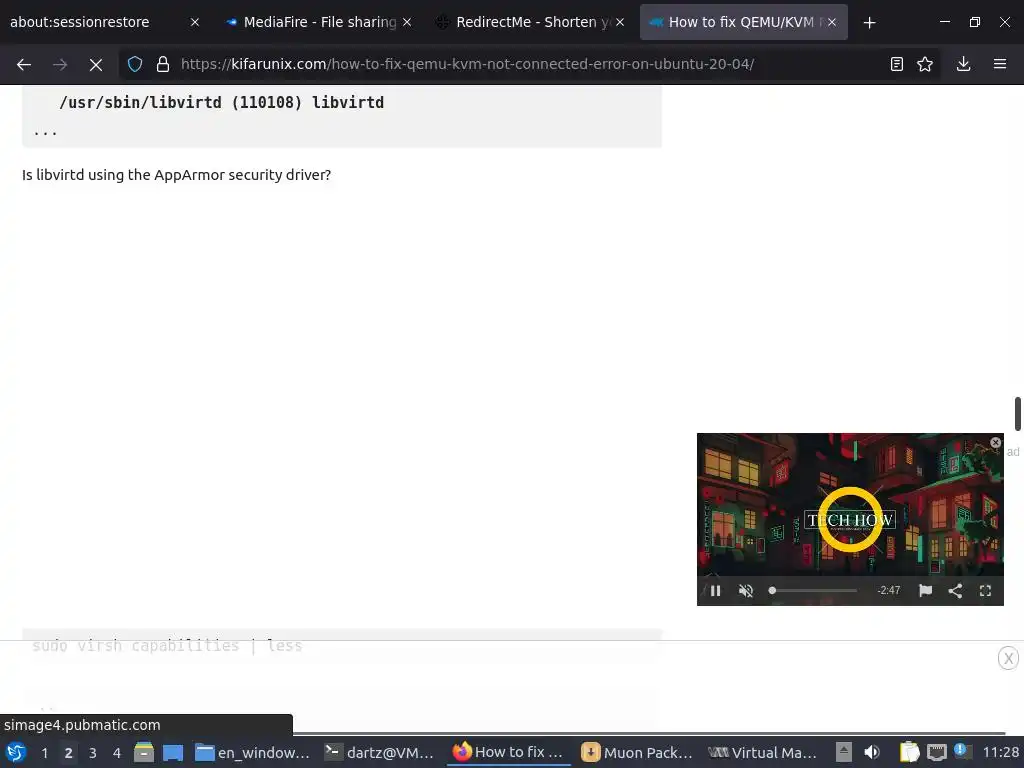Go back to the previous page

pos(24,64)
